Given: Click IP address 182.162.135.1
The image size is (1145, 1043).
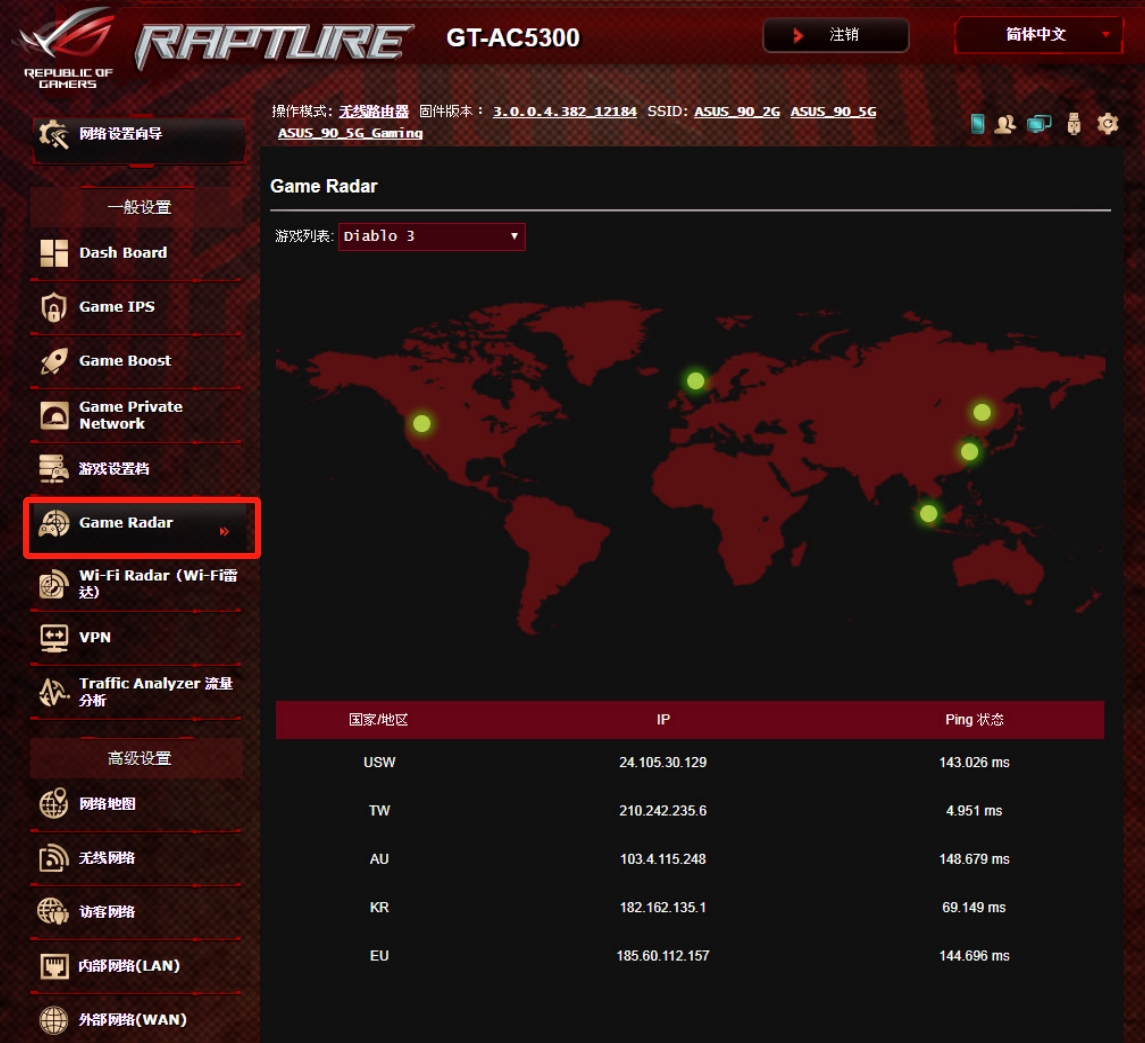Looking at the screenshot, I should click(663, 907).
